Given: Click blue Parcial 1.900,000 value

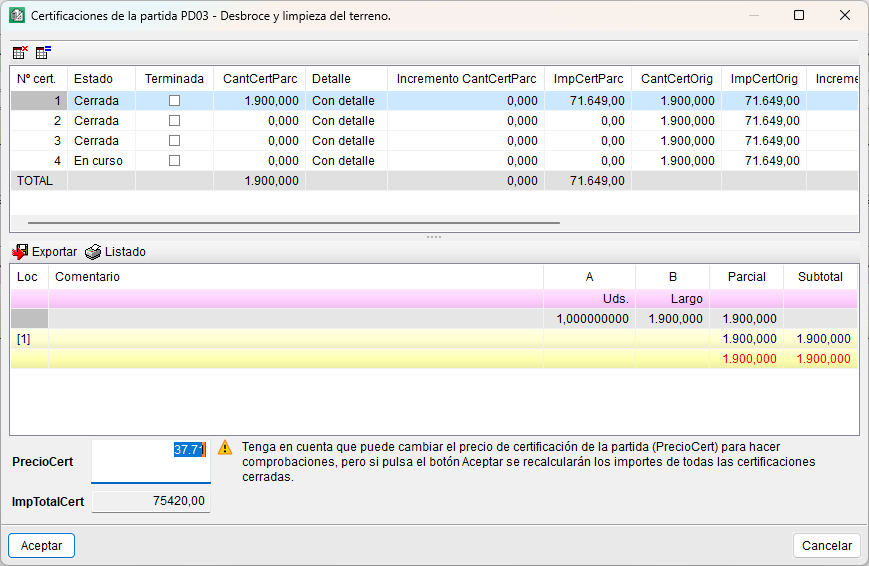Looking at the screenshot, I should 749,339.
